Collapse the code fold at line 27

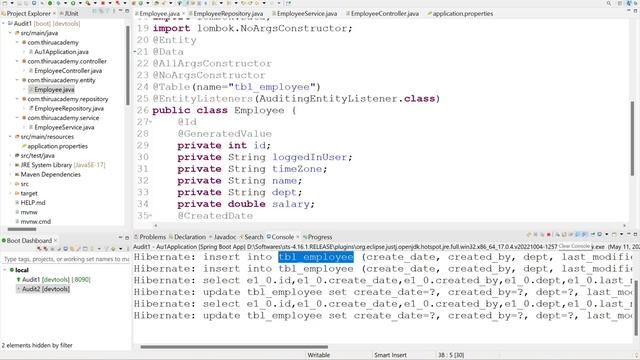(x=151, y=121)
